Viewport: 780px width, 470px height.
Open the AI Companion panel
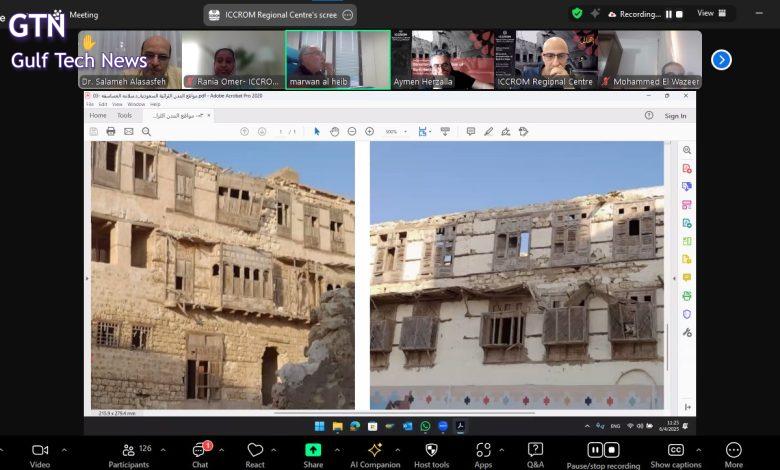tap(375, 451)
